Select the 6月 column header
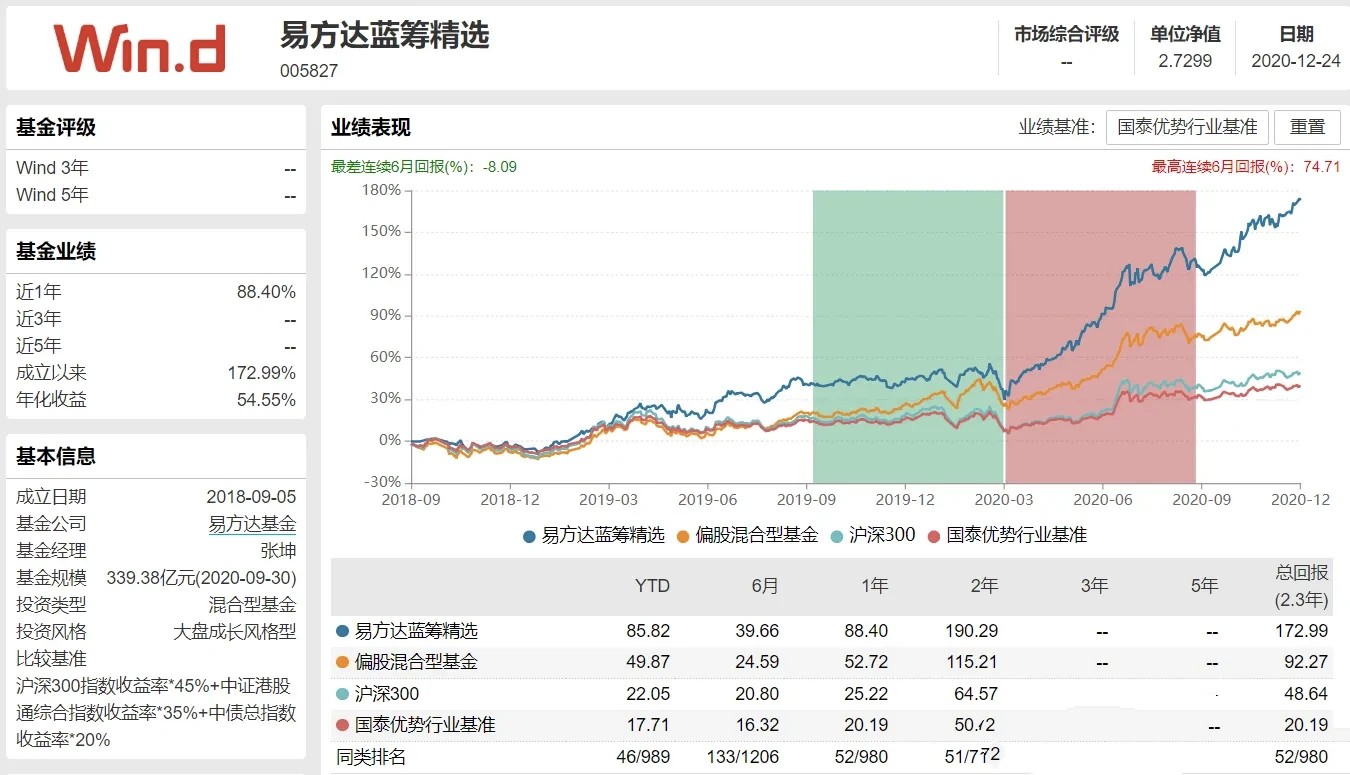 pos(764,586)
